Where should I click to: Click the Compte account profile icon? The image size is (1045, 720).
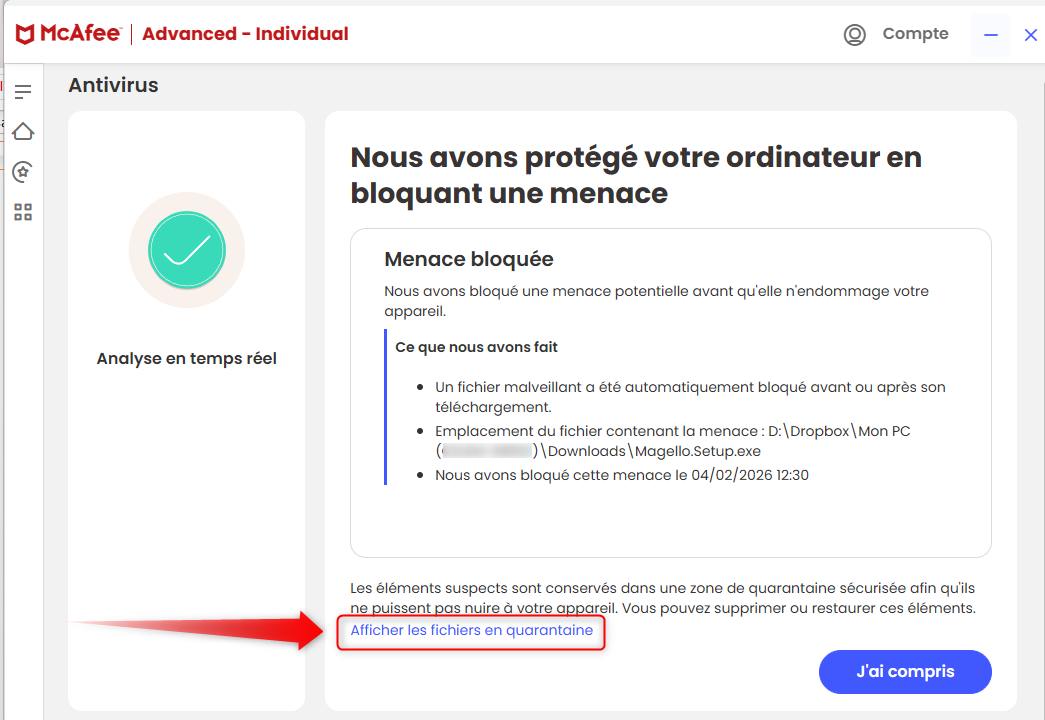click(854, 34)
